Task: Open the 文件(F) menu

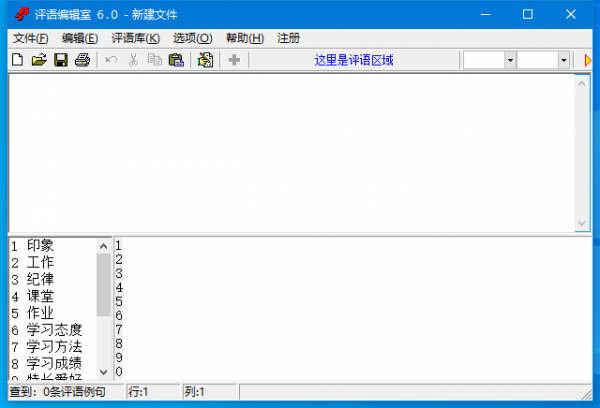Action: pyautogui.click(x=31, y=38)
